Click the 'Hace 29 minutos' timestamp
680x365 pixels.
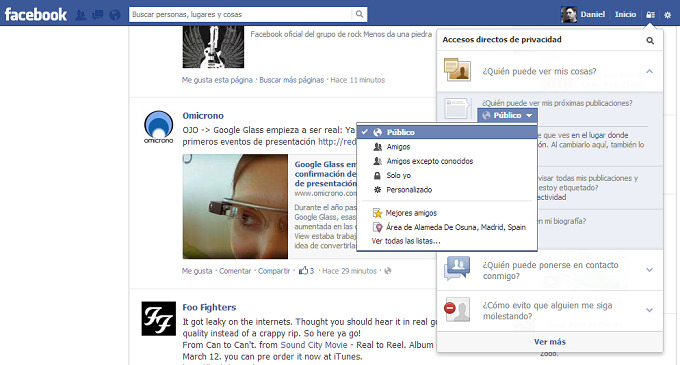(349, 271)
